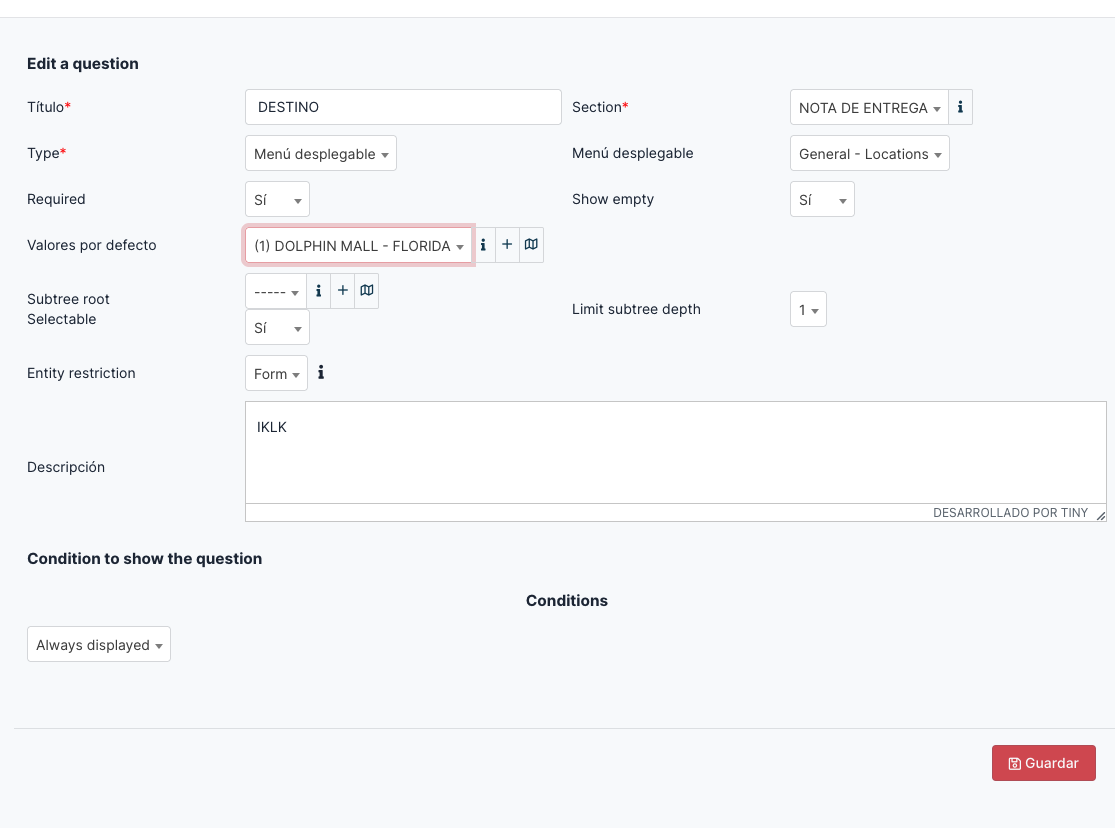Open the Section dropdown labeled NOTA DE ENTREGA

(x=868, y=107)
